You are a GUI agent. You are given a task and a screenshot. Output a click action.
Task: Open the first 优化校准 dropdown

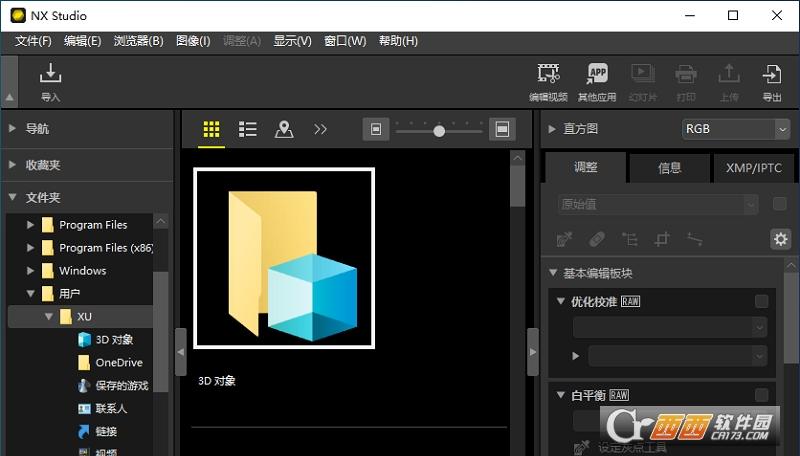pyautogui.click(x=669, y=327)
